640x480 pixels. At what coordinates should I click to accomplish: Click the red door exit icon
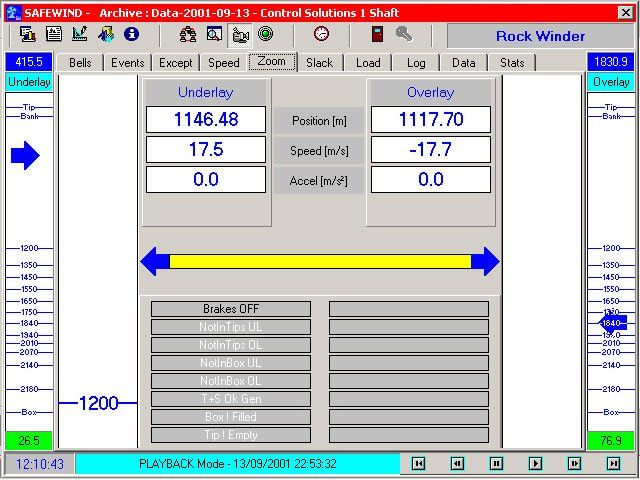[377, 34]
